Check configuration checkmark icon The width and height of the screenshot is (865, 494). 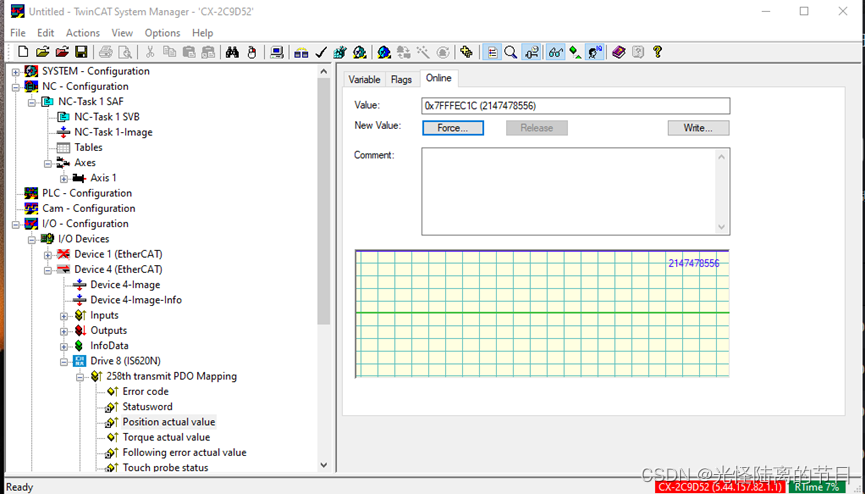tap(321, 52)
